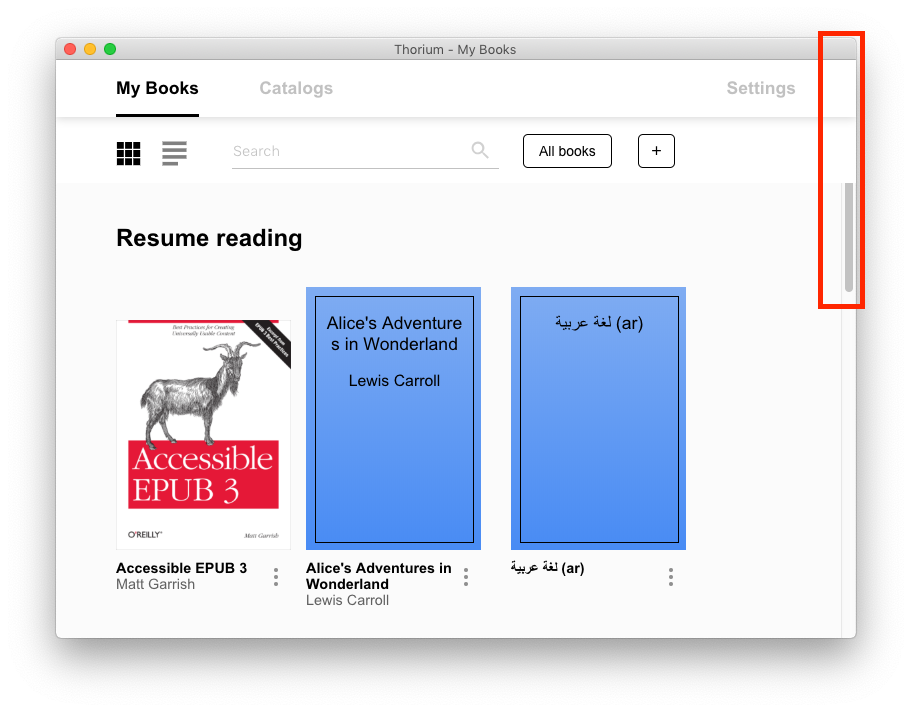
Task: Click the Accessible EPUB 3 title text
Action: point(181,568)
